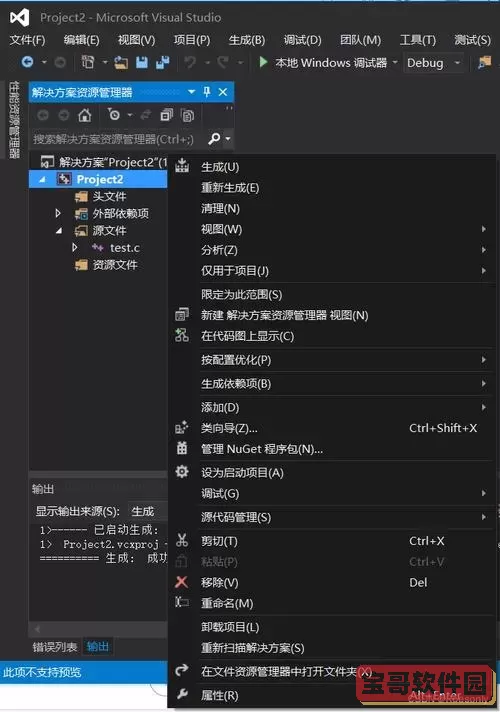Open the 调试(D) menu
This screenshot has width=500, height=712.
302,40
